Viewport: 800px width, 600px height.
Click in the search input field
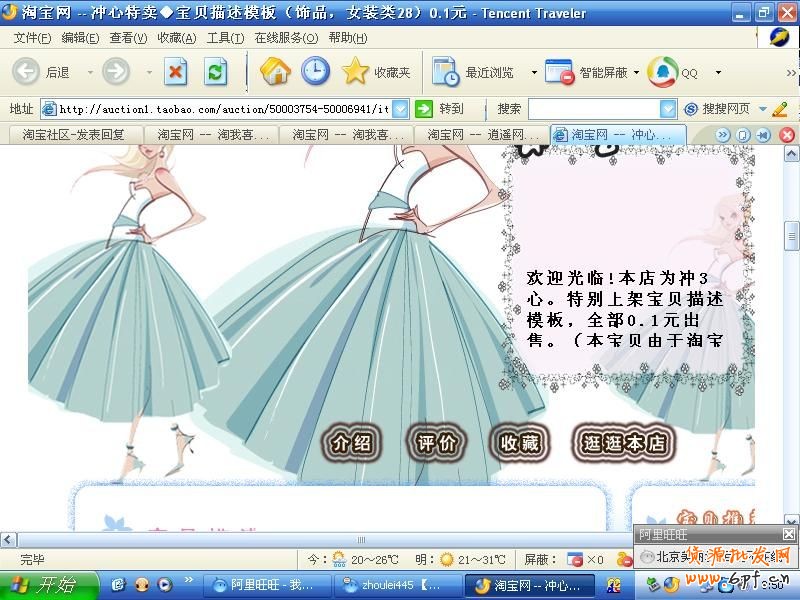point(593,109)
